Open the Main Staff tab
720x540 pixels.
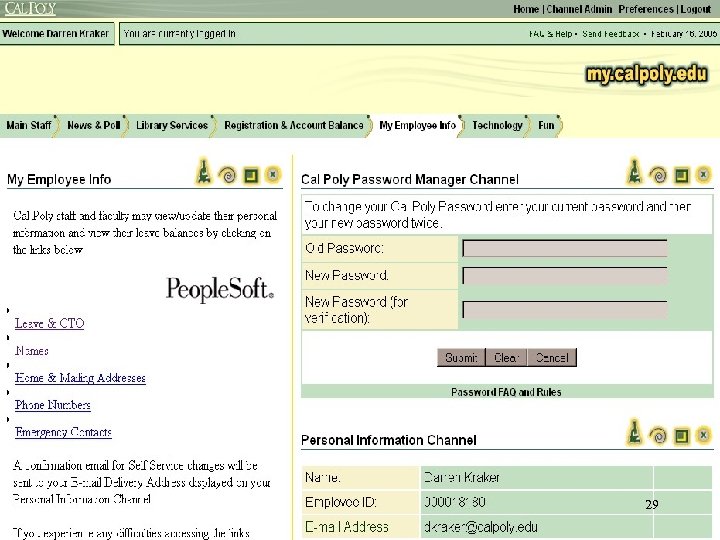pos(29,125)
